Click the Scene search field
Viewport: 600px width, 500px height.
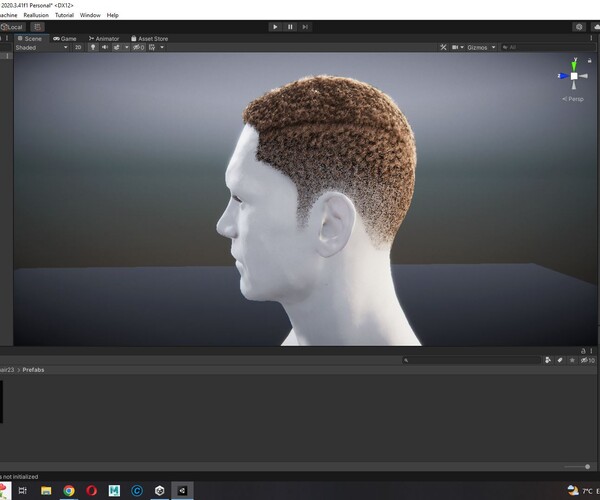click(547, 47)
